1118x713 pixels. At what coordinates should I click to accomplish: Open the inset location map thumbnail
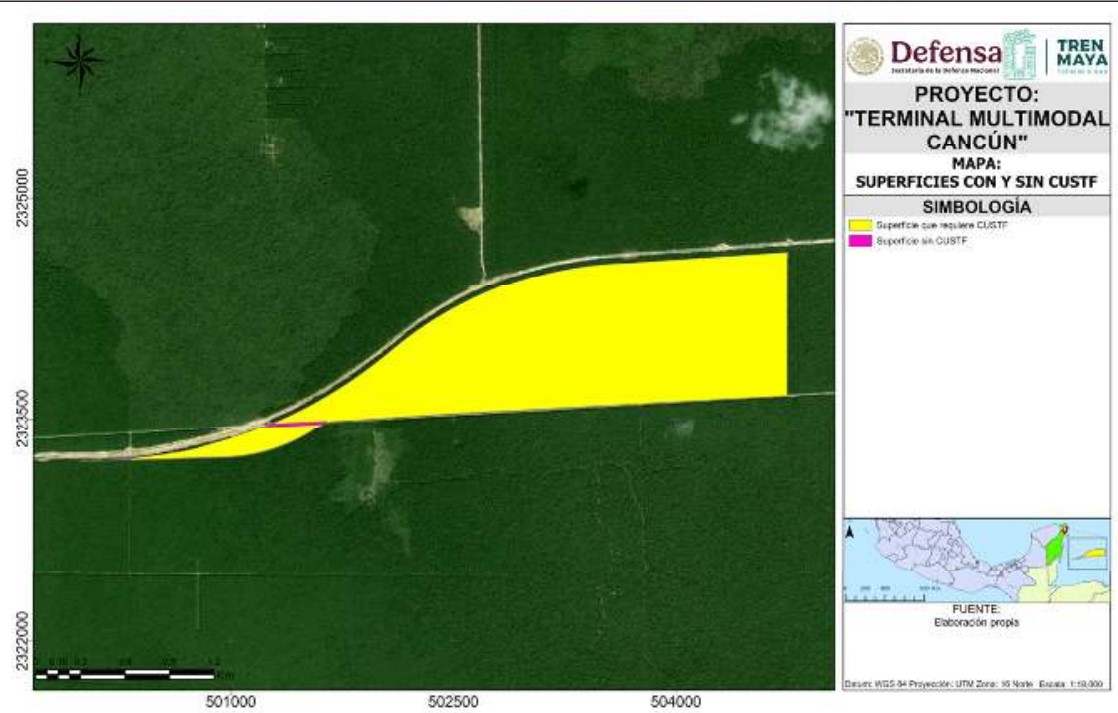pyautogui.click(x=976, y=560)
